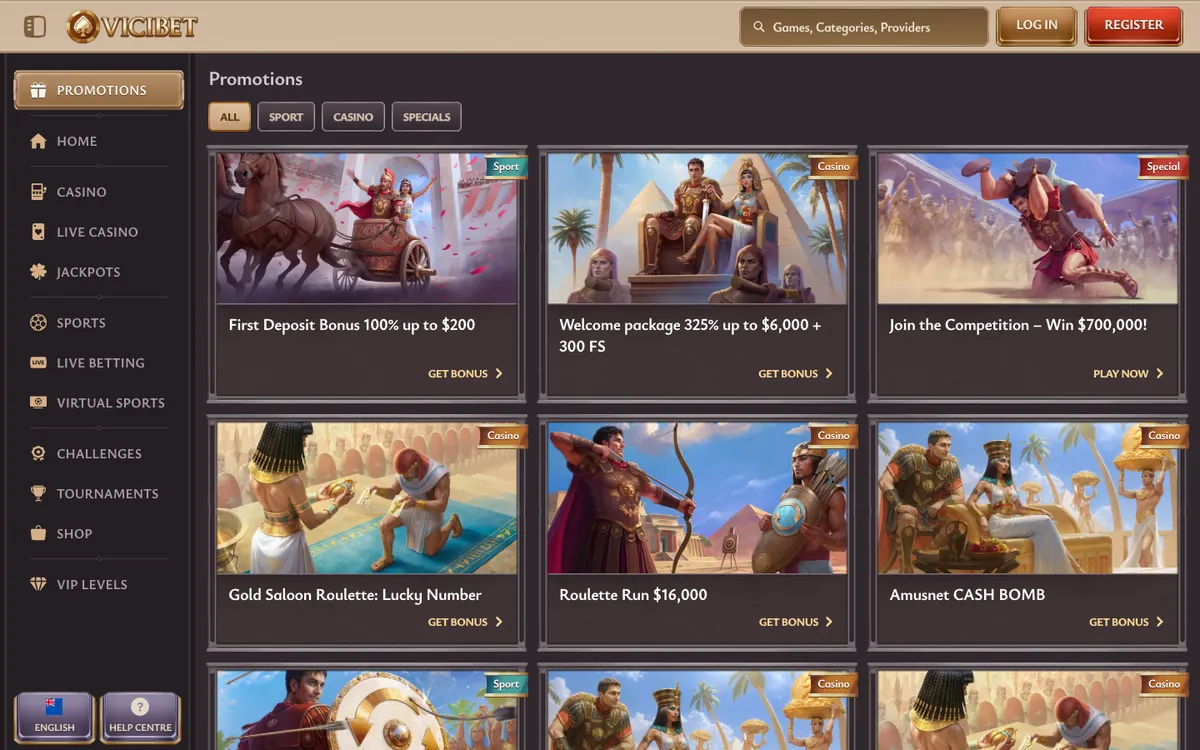
Task: Select the Specials promotions filter
Action: tap(427, 117)
